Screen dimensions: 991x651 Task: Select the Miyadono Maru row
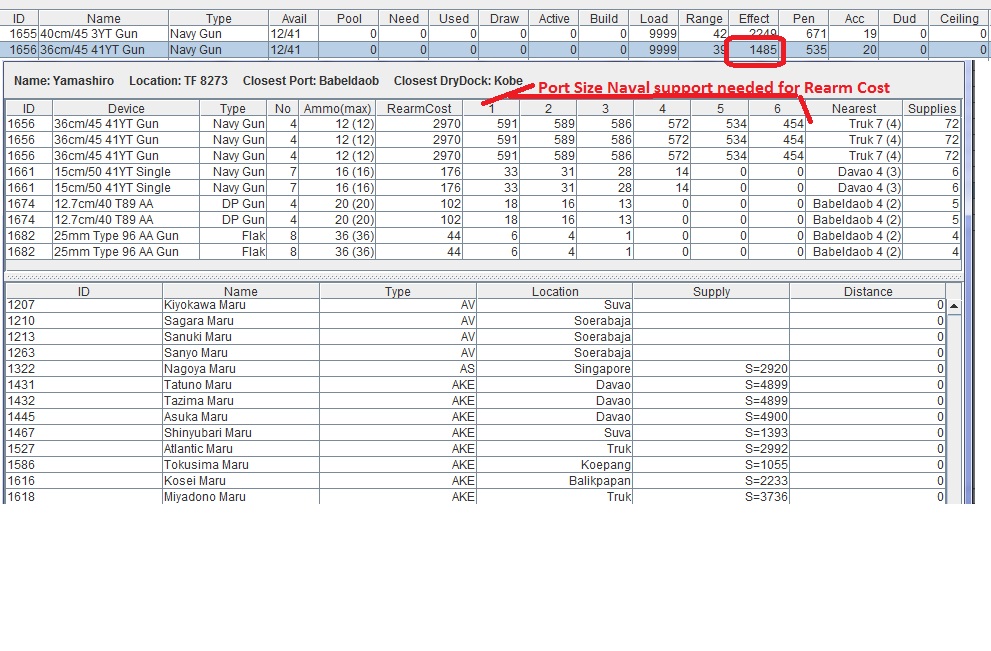point(476,496)
